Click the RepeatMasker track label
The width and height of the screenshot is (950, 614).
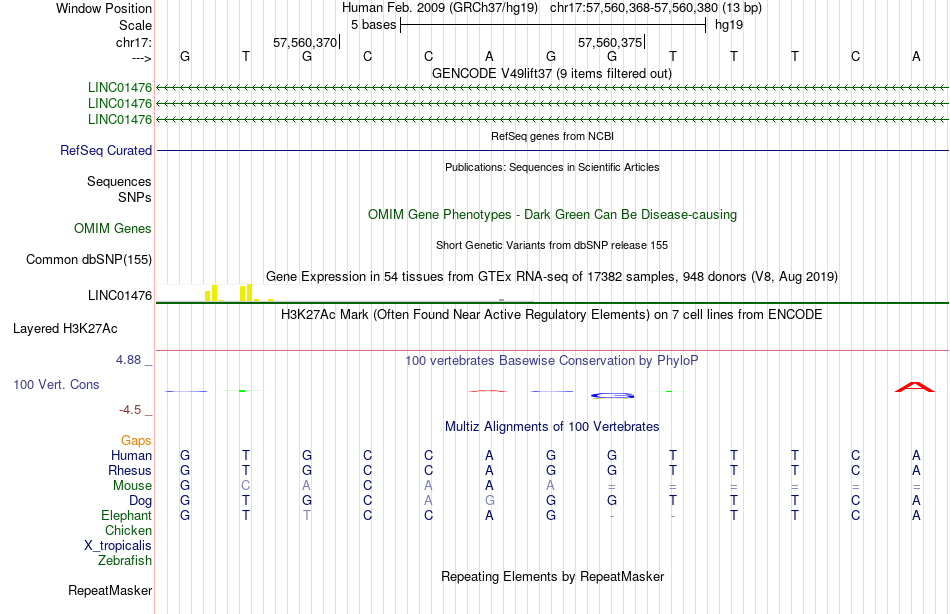click(110, 590)
